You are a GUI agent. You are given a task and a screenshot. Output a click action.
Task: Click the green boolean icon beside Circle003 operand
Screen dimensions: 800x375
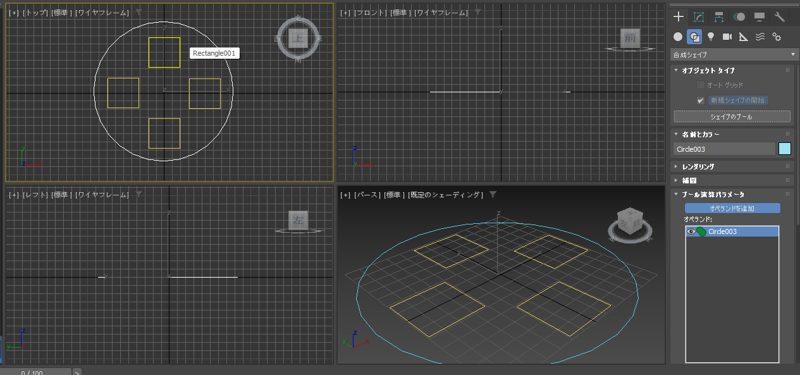pyautogui.click(x=702, y=232)
